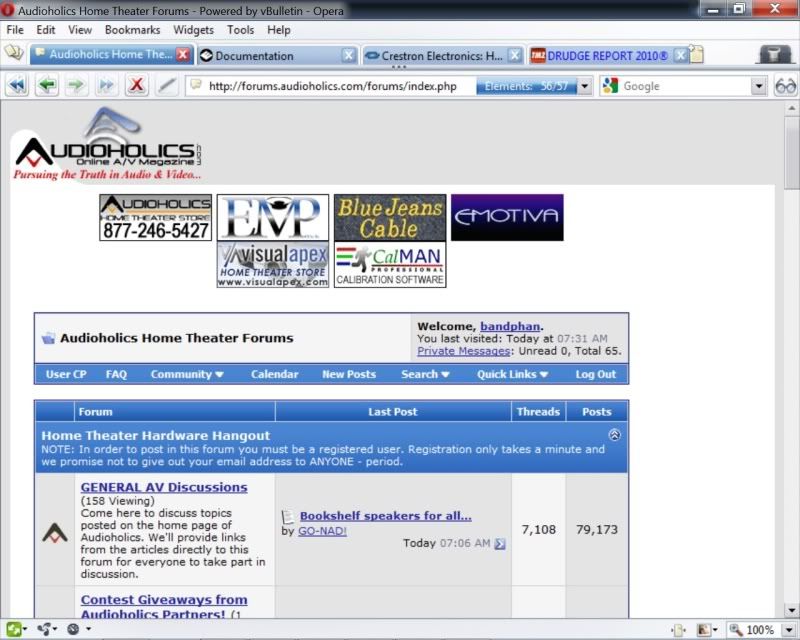Image resolution: width=800 pixels, height=640 pixels.
Task: Close the Crestron Electronics tab
Action: [x=515, y=55]
